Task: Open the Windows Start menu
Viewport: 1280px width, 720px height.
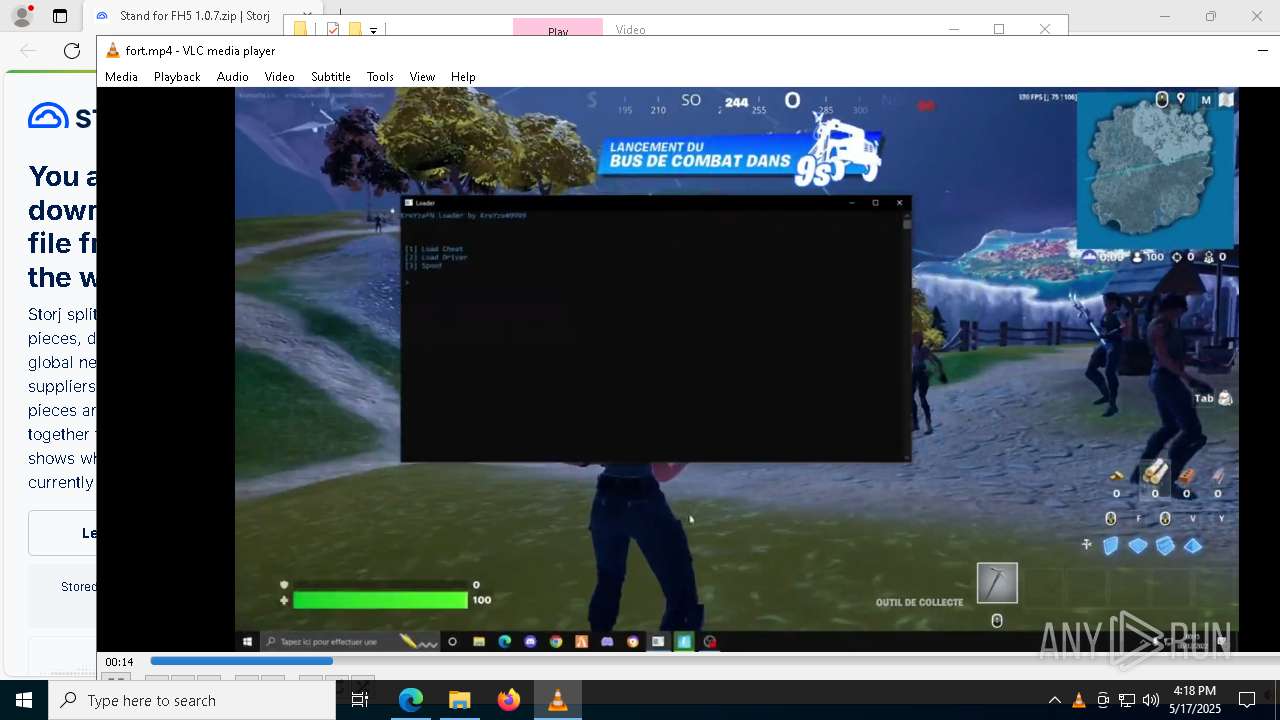Action: click(24, 700)
